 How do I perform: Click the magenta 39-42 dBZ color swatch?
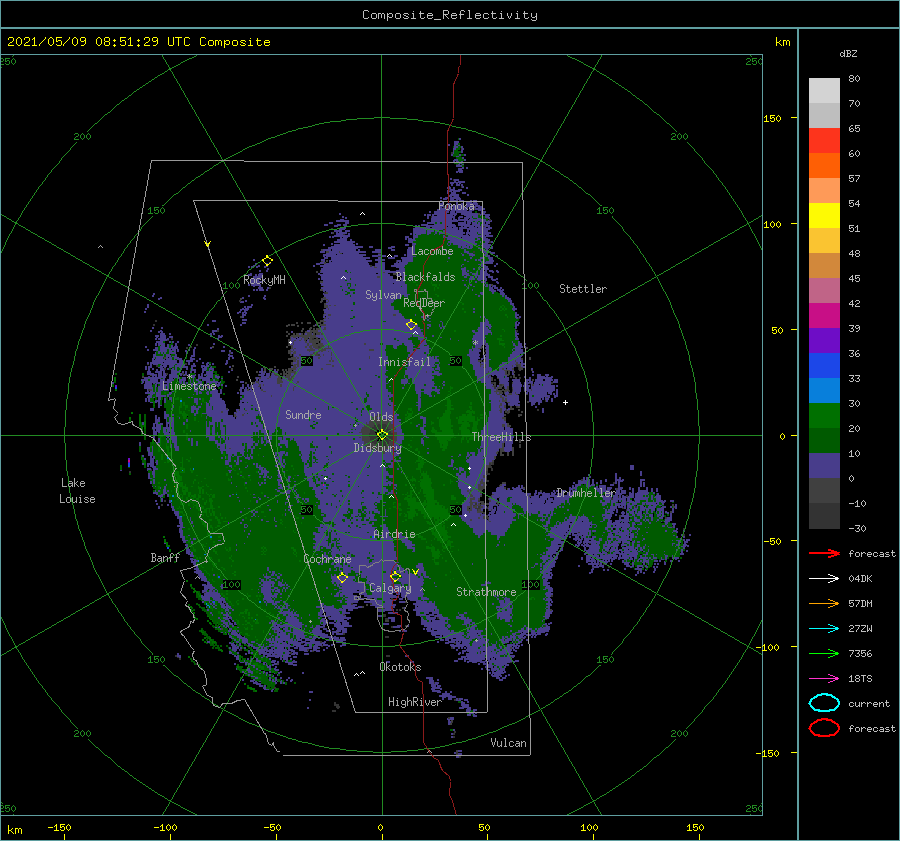pyautogui.click(x=824, y=316)
